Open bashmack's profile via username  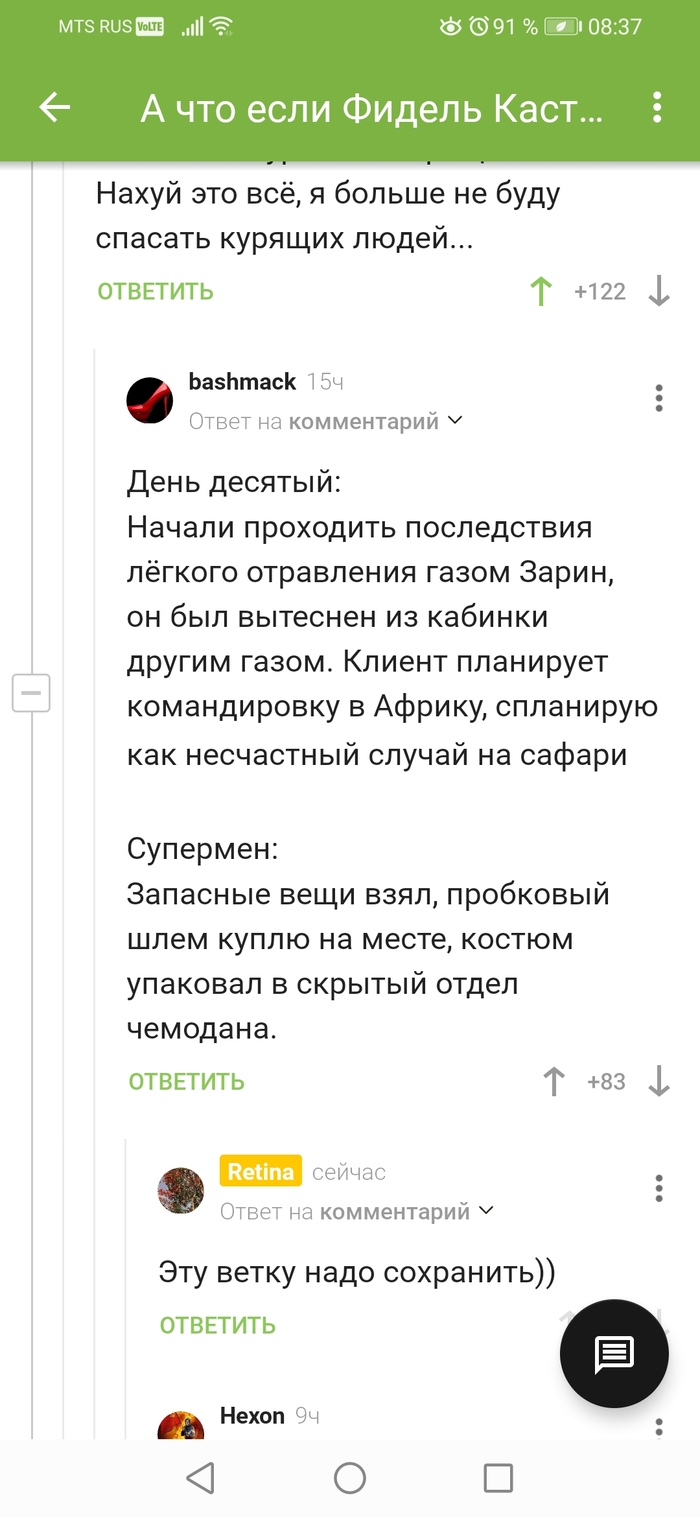[242, 381]
